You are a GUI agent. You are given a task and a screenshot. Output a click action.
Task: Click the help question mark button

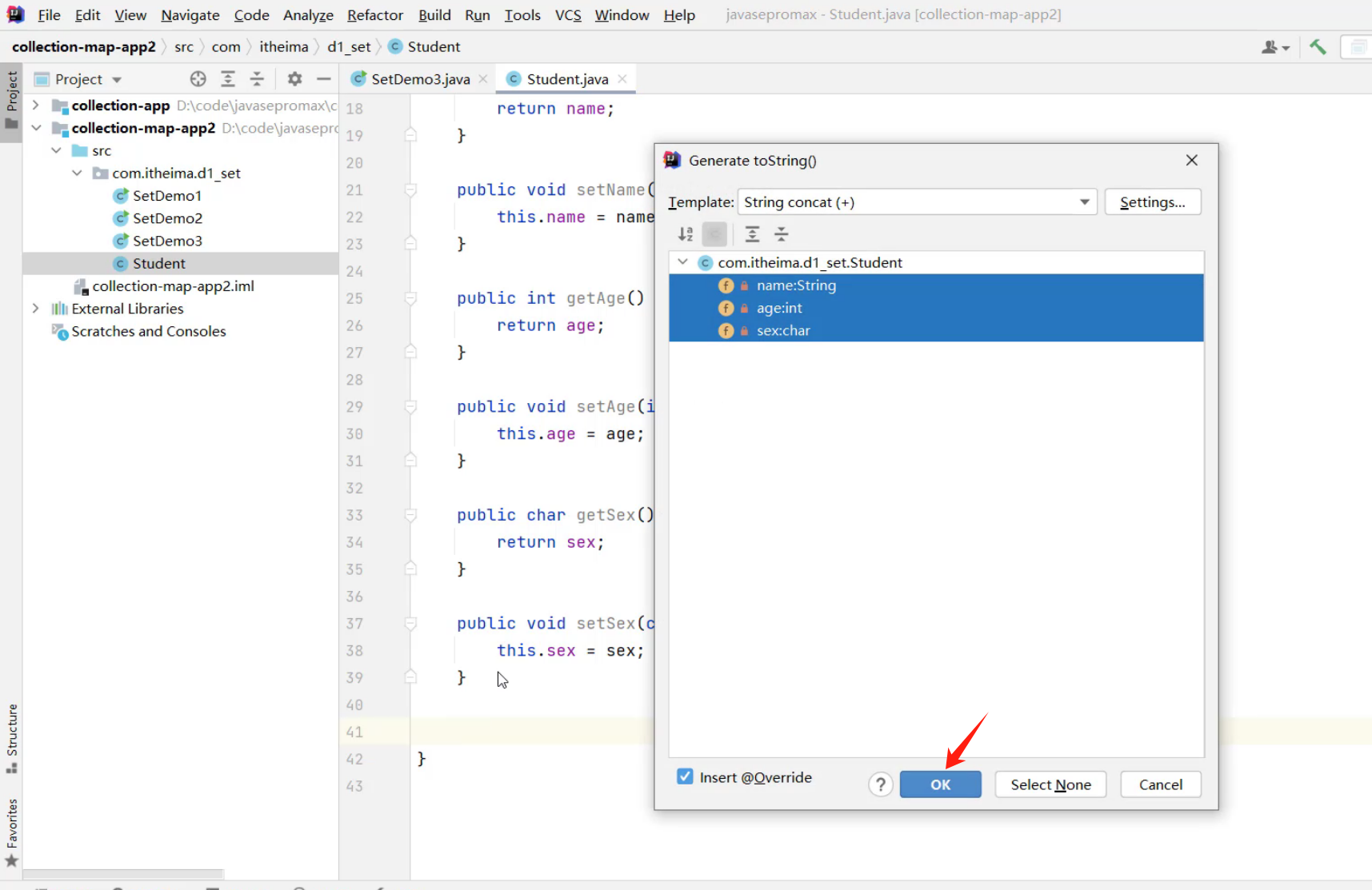pos(880,784)
